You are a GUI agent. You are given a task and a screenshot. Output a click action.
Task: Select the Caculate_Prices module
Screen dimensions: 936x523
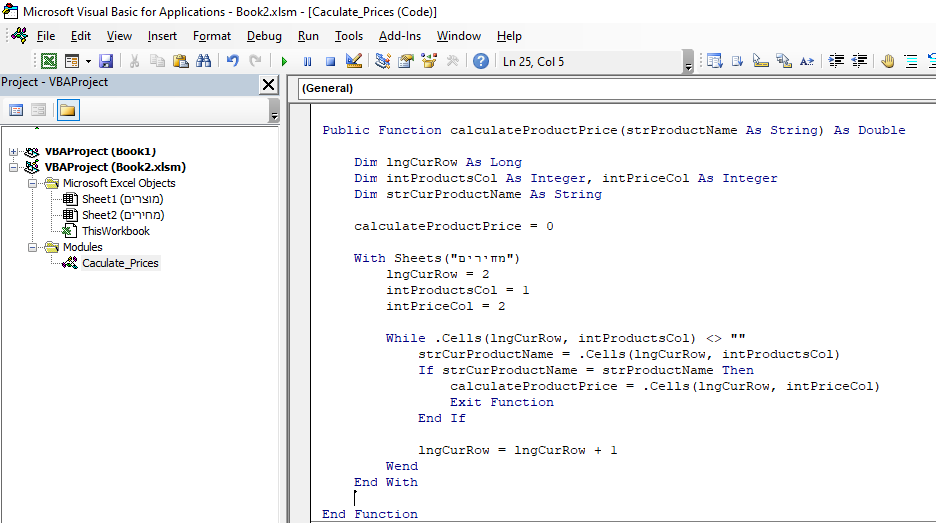click(x=119, y=263)
